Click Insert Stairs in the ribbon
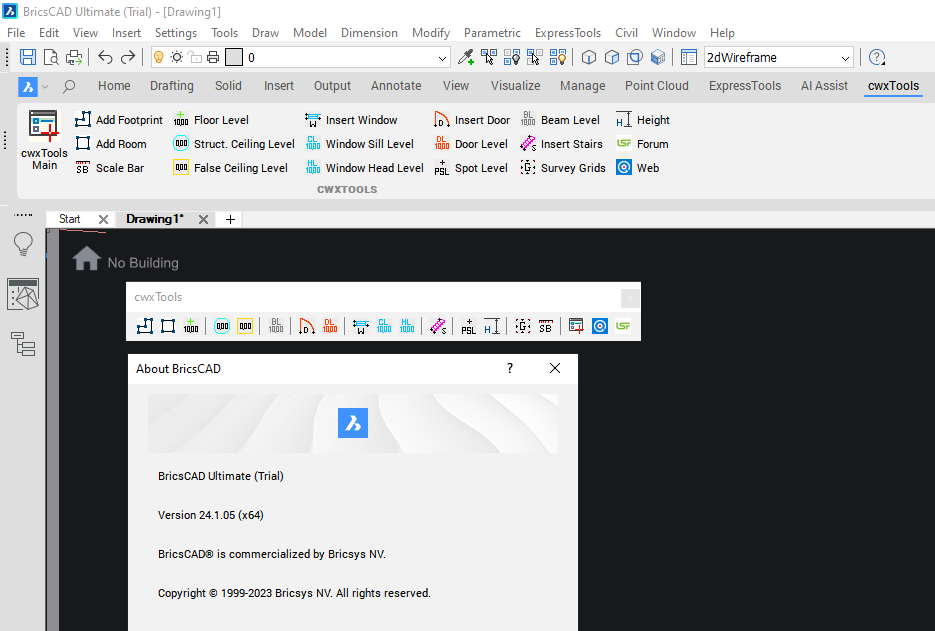The width and height of the screenshot is (935, 631). [561, 144]
